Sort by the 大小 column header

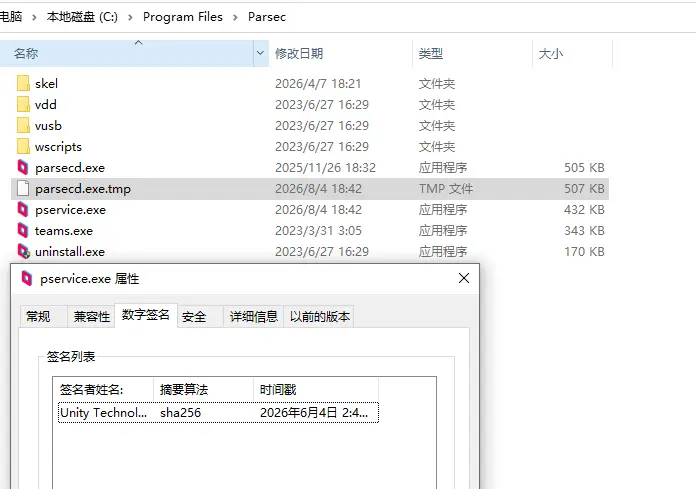click(x=573, y=53)
